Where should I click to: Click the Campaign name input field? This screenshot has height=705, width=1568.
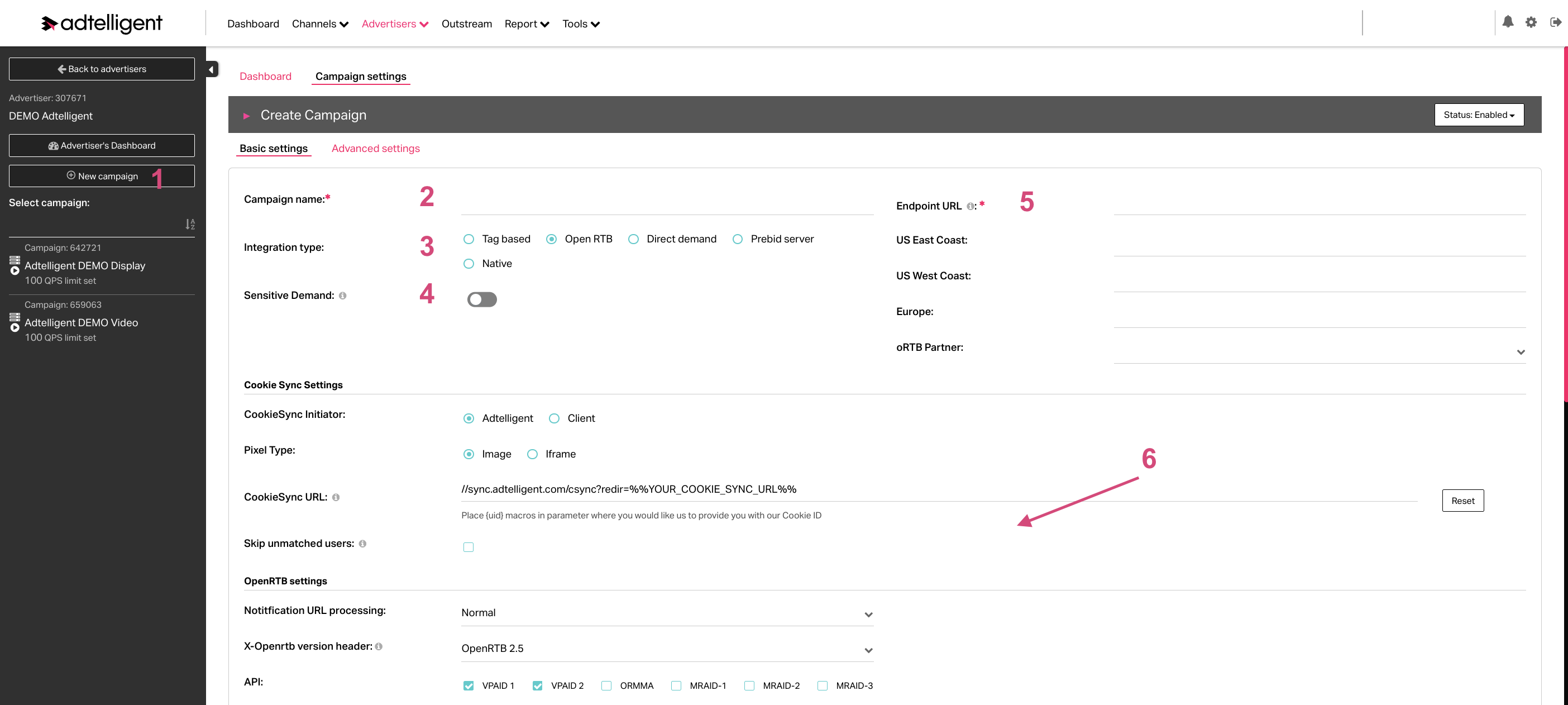pyautogui.click(x=667, y=203)
